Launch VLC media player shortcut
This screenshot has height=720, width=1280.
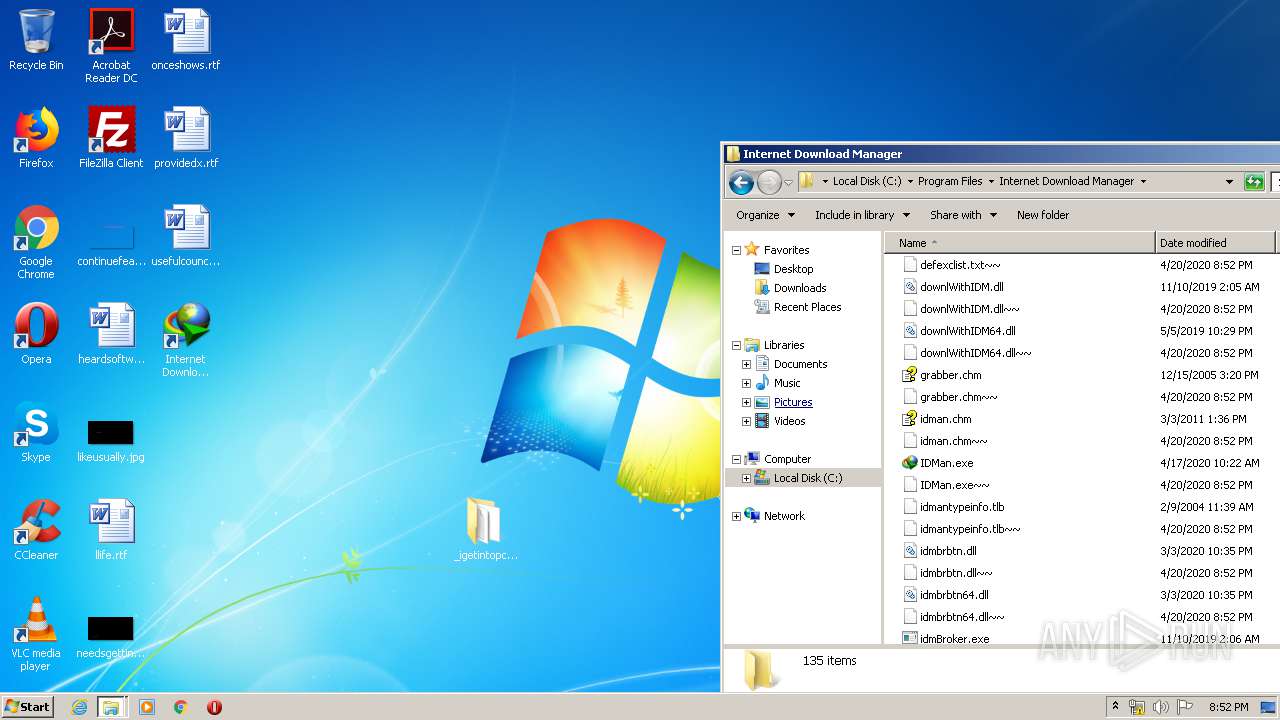(36, 634)
